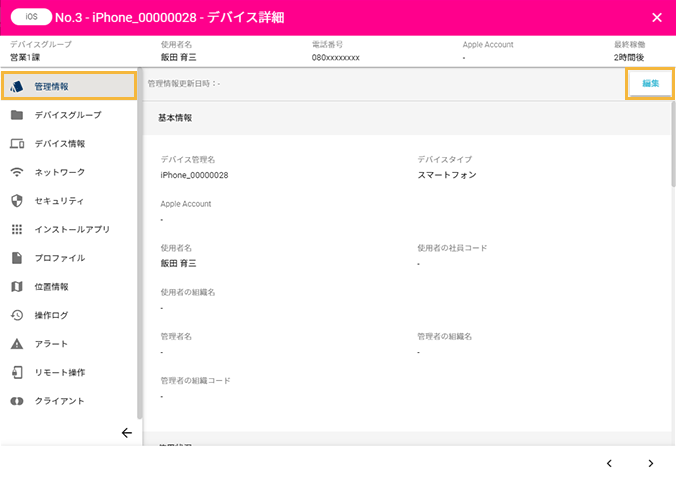The width and height of the screenshot is (676, 478).
Task: Click the デバイス管理名 label
Action: 188,159
